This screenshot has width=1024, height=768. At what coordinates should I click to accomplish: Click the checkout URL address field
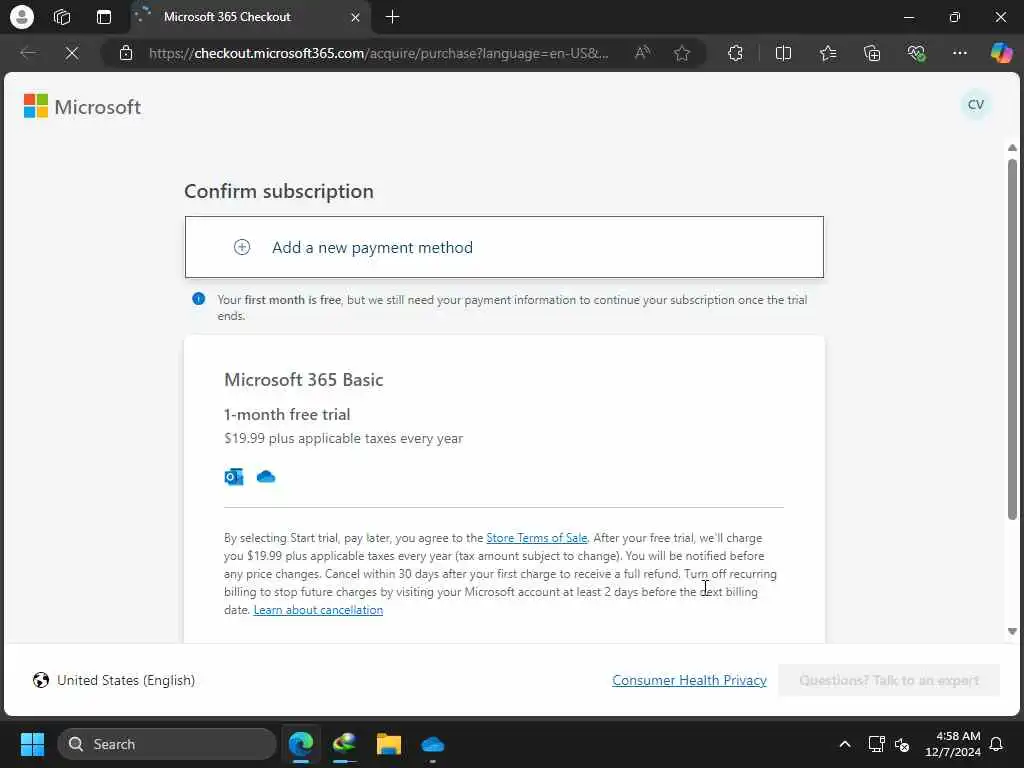click(379, 53)
